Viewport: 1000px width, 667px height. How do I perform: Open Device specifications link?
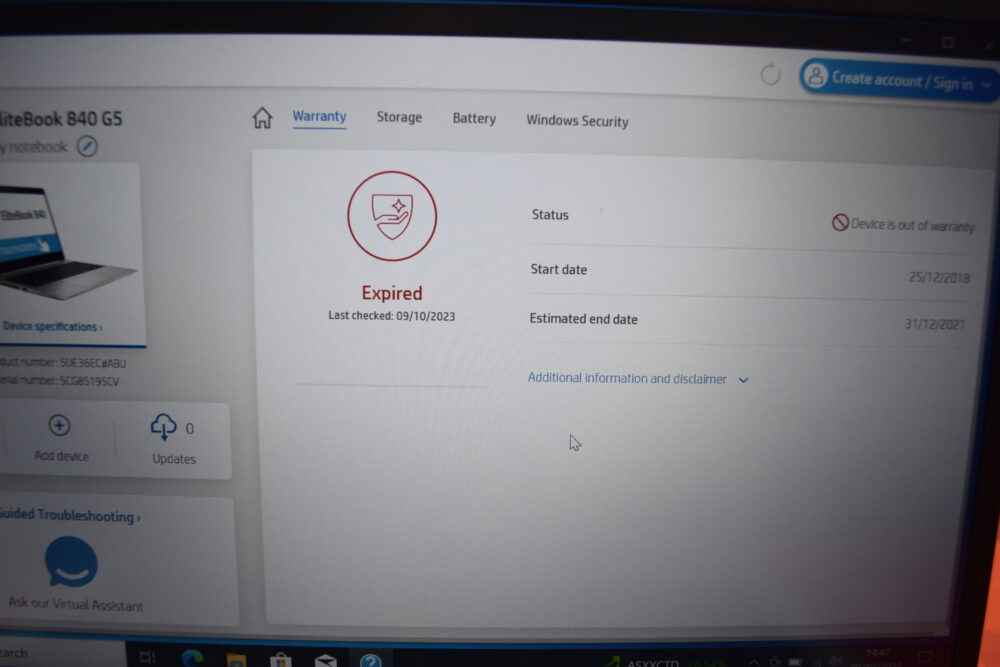[x=52, y=326]
